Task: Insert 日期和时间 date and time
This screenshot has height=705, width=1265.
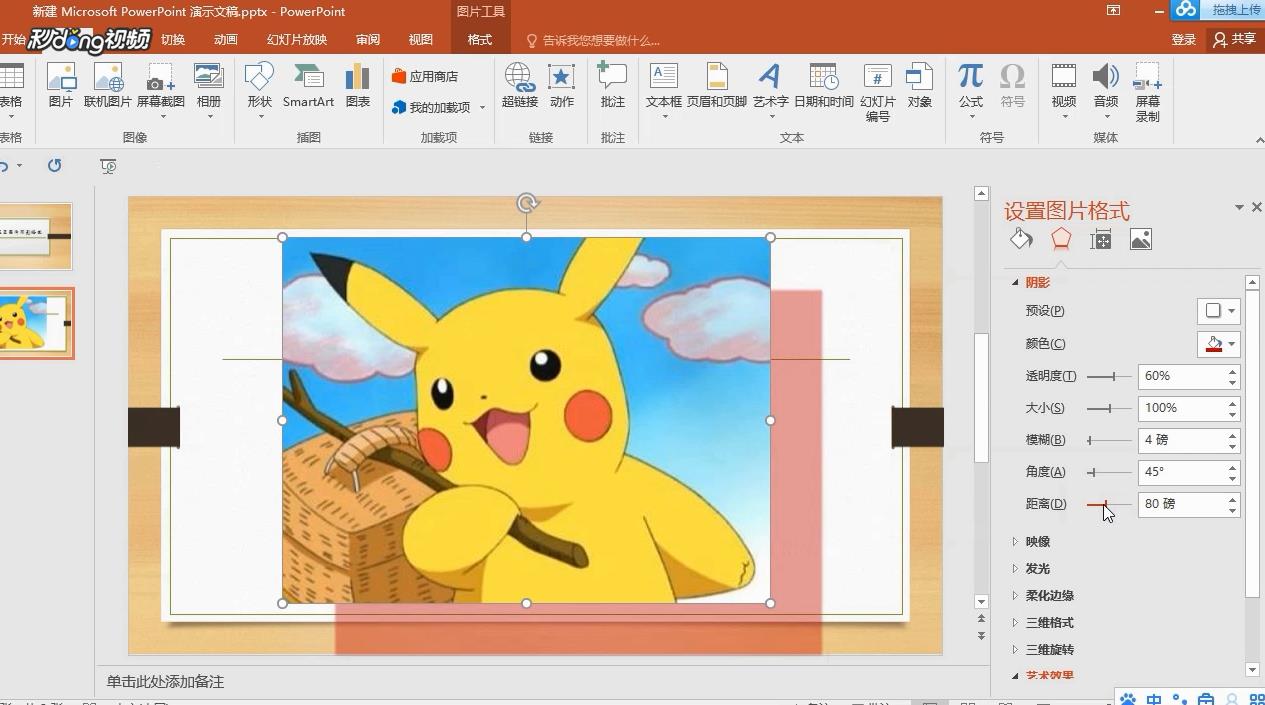Action: point(824,86)
